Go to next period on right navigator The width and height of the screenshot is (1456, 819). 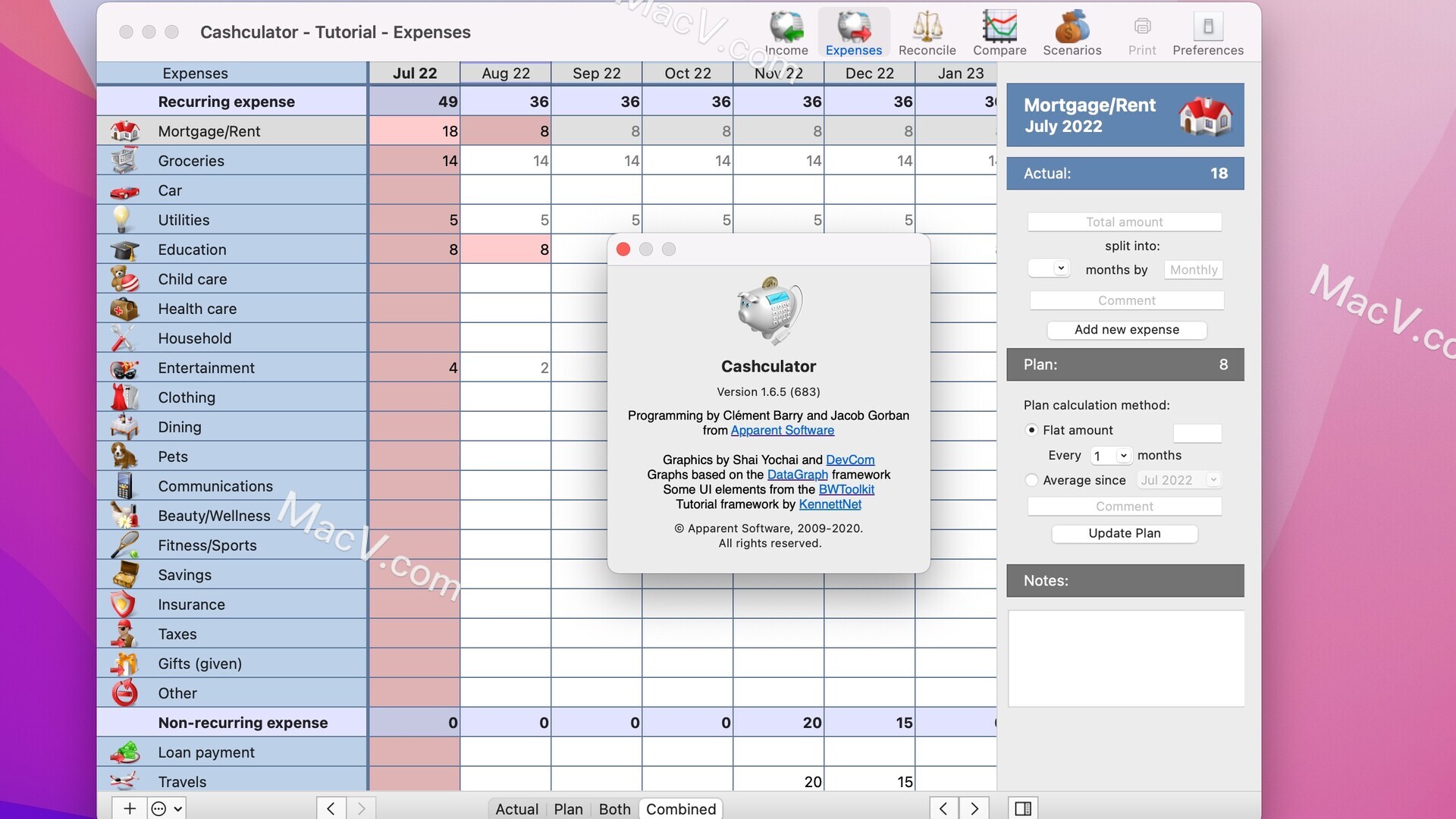974,808
